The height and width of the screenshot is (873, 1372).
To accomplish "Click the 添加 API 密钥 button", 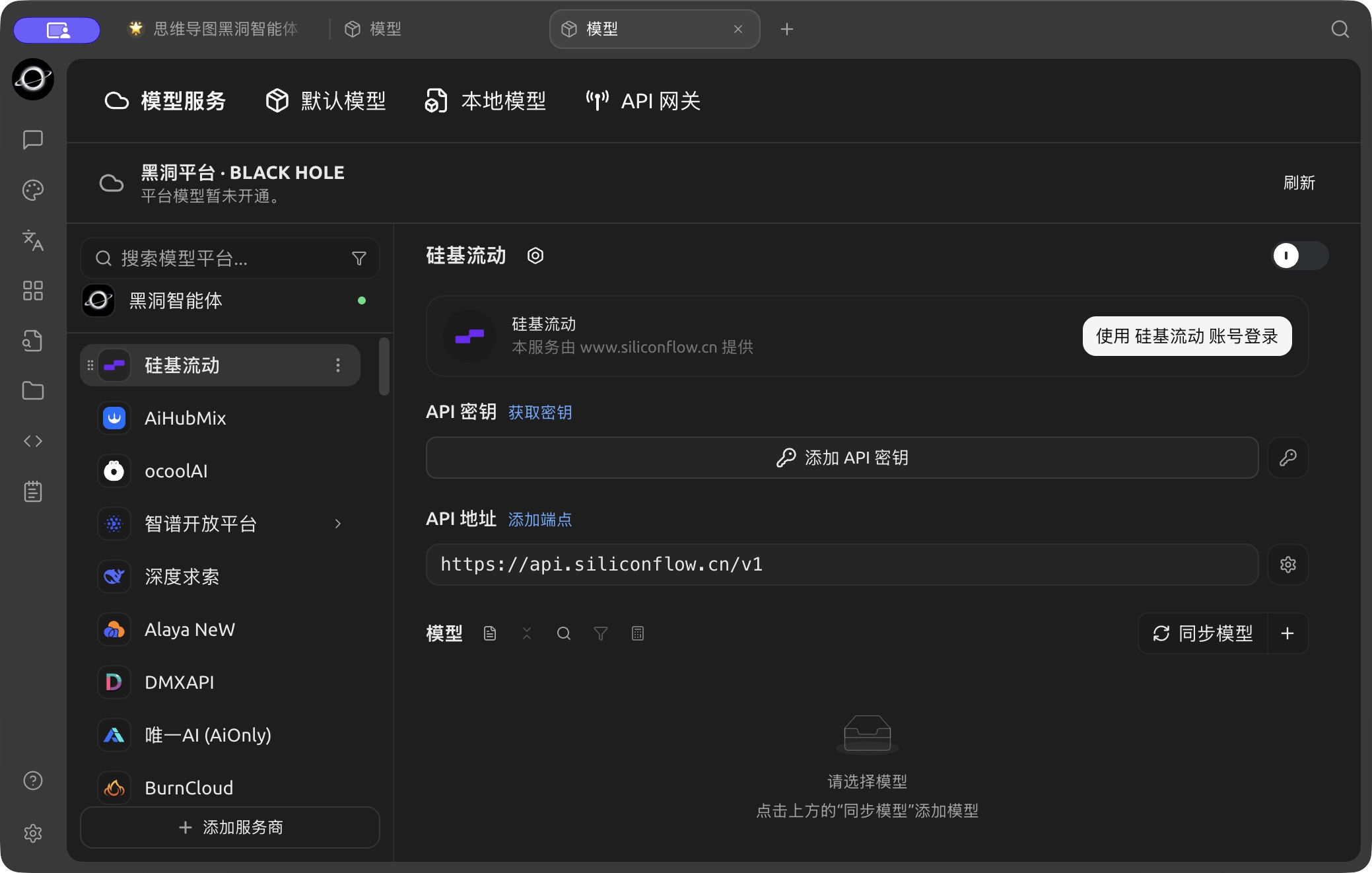I will [842, 458].
